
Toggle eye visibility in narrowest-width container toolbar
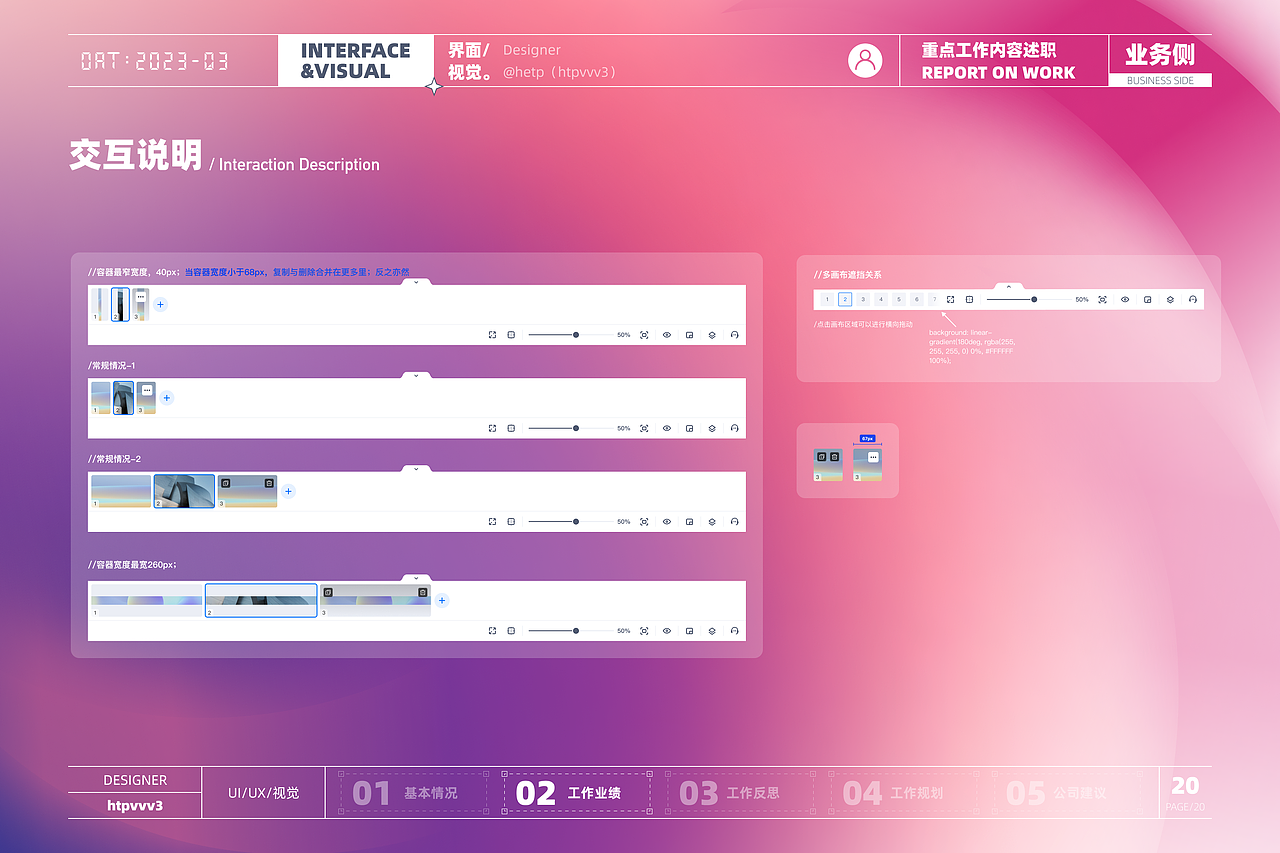tap(667, 335)
